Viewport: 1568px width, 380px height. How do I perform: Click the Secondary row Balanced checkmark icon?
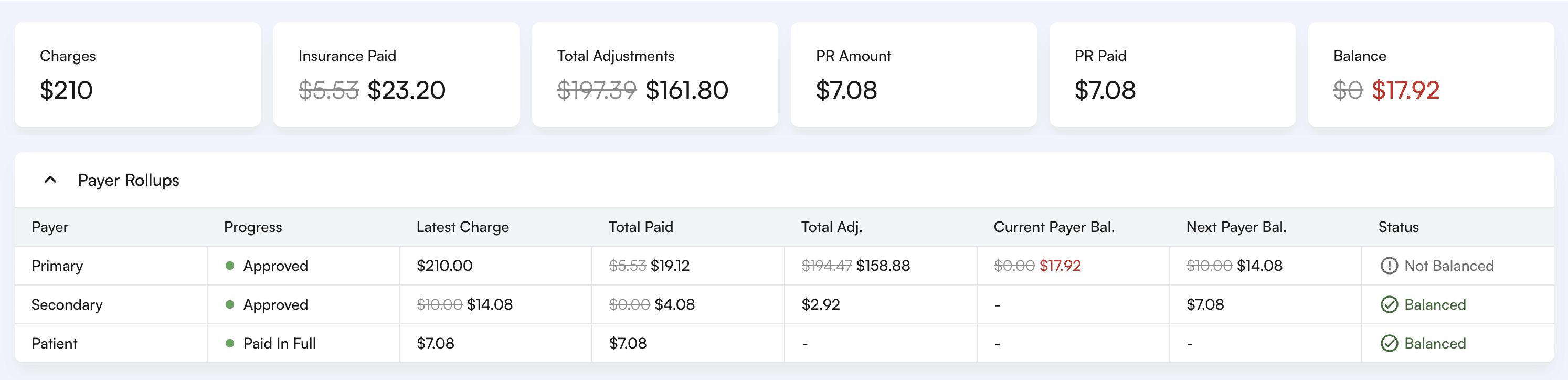pos(1389,304)
